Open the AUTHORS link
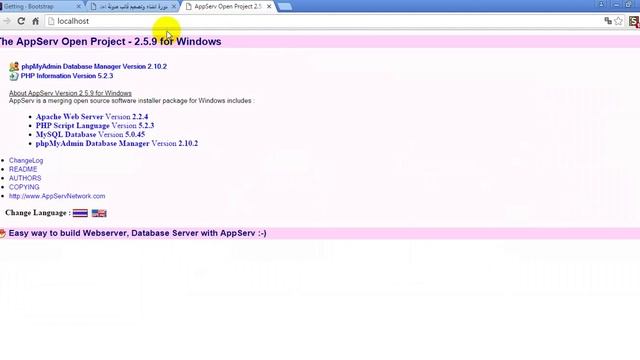The image size is (640, 360). pyautogui.click(x=25, y=178)
